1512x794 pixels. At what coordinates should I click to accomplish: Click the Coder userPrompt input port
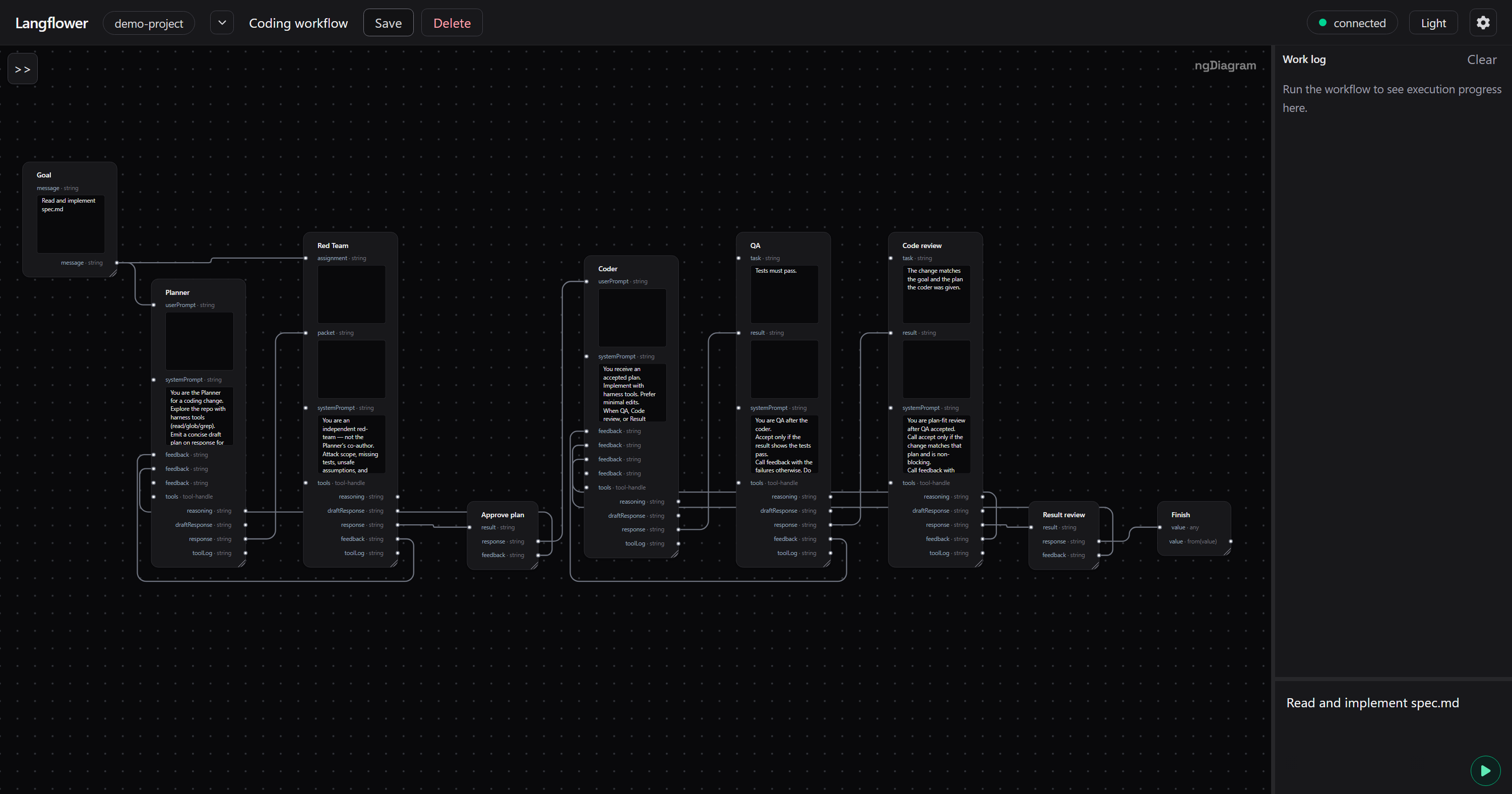(586, 281)
